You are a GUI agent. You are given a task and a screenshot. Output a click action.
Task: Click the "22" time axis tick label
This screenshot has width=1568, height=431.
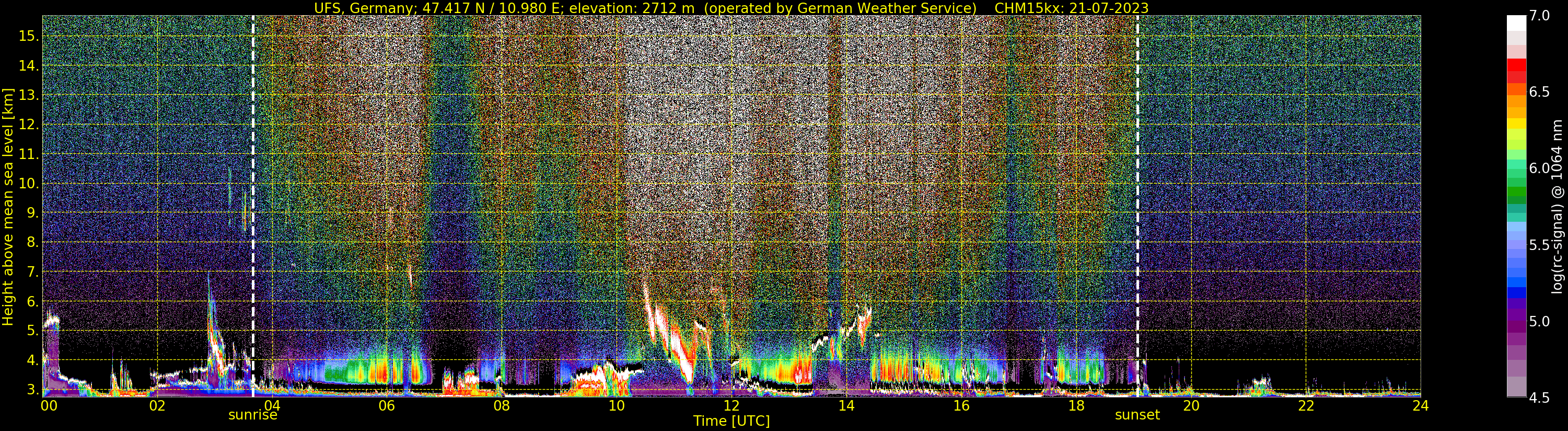click(x=1306, y=405)
